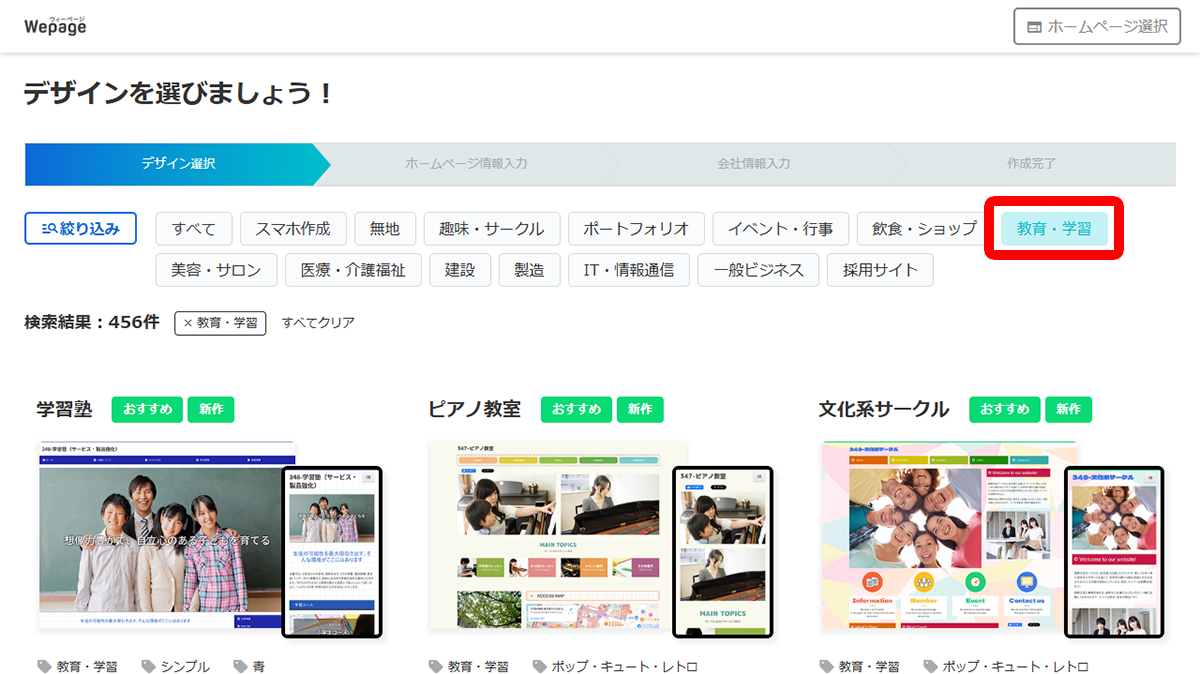Choose the 趣味・サークル category
1200x674 pixels.
[491, 229]
